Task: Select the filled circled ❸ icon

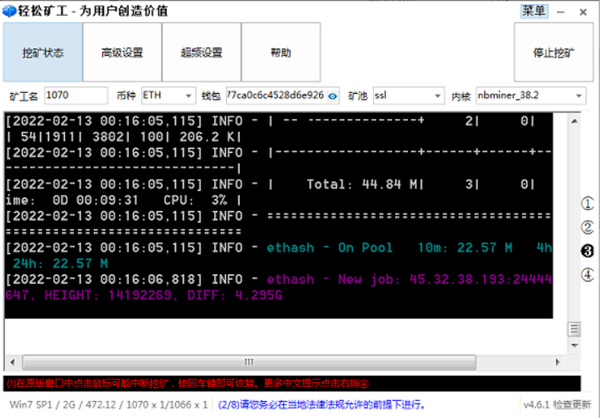Action: [x=587, y=251]
